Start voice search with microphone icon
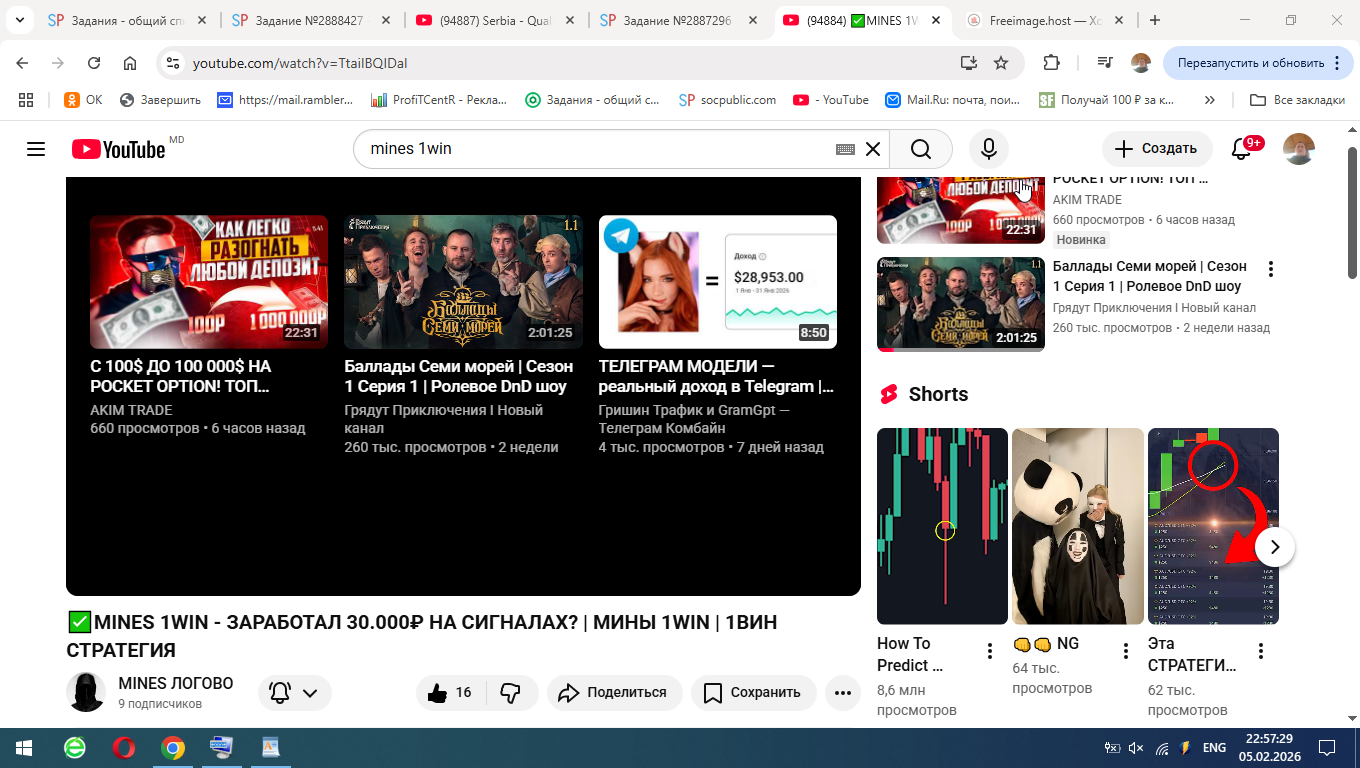The image size is (1360, 768). pos(988,149)
